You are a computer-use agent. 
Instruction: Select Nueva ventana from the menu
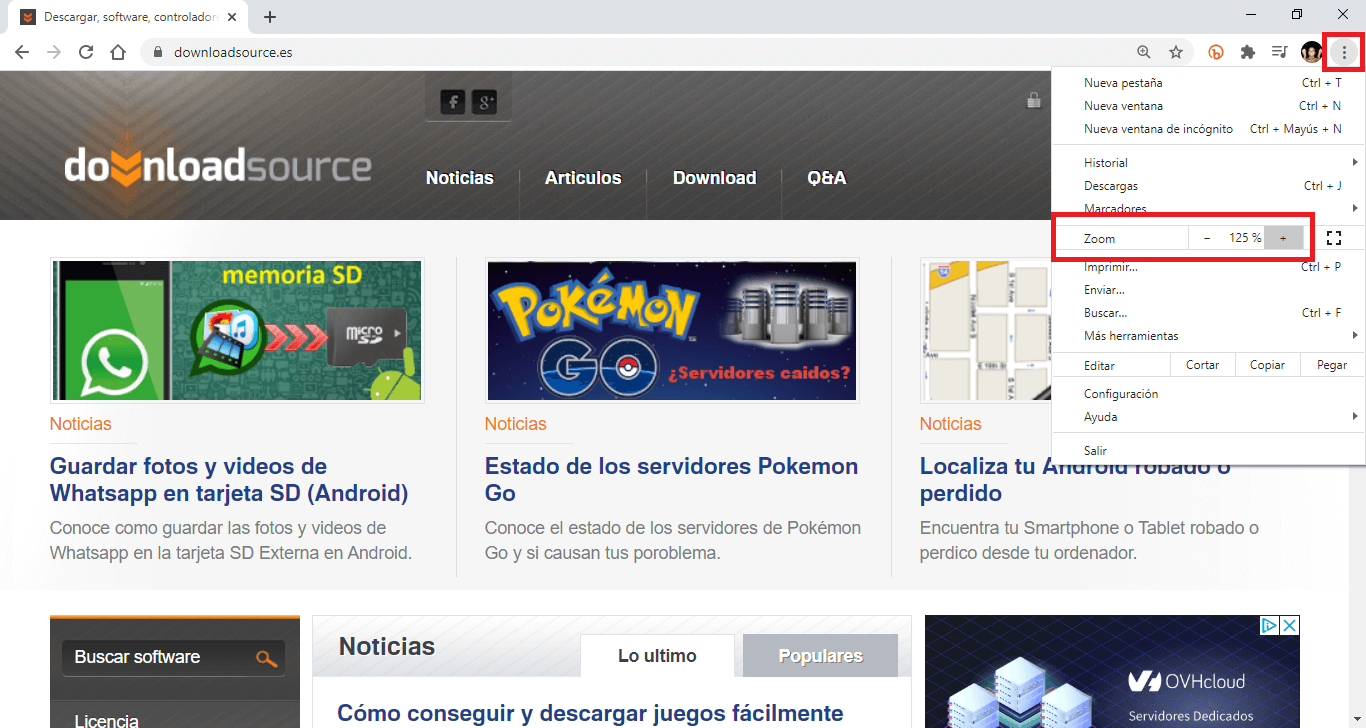[1208, 106]
